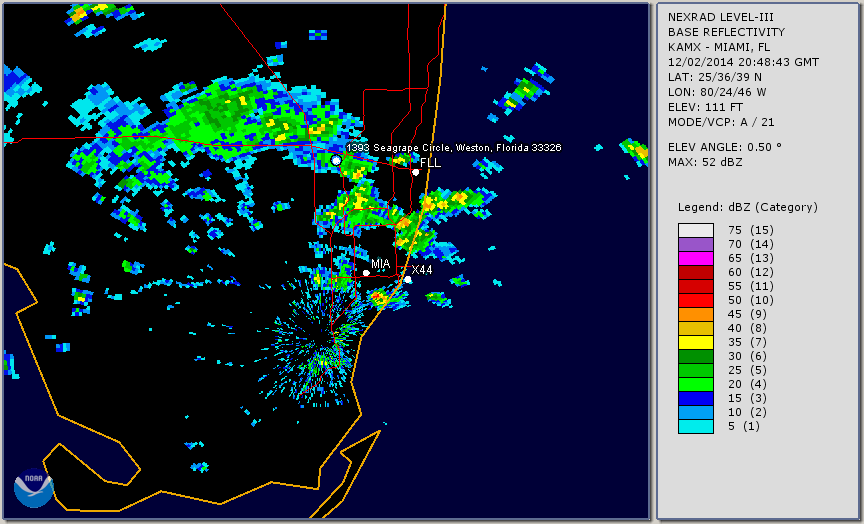Click the 65 dBZ magenta legend swatch

pos(696,258)
